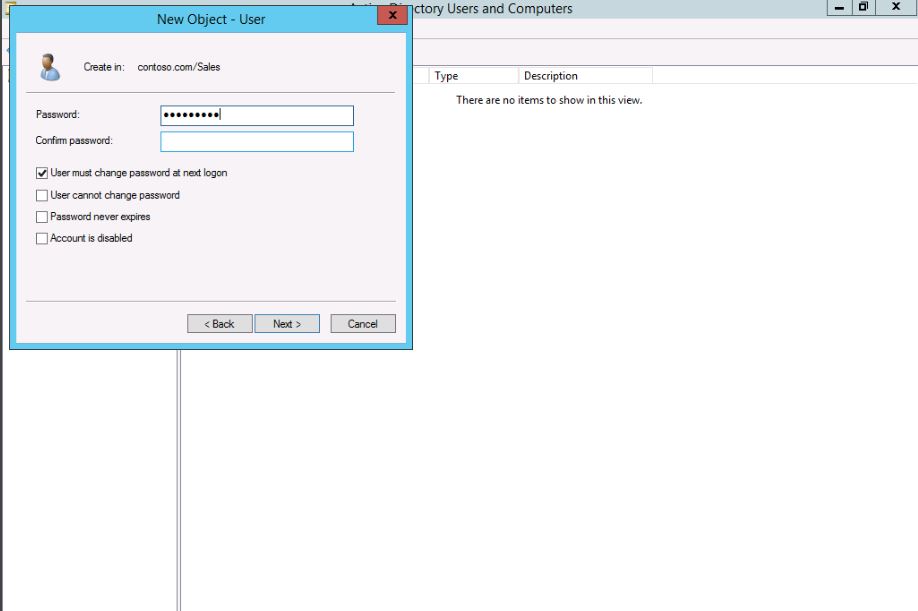This screenshot has width=918, height=611.
Task: Cancel the new user wizard
Action: coord(362,324)
